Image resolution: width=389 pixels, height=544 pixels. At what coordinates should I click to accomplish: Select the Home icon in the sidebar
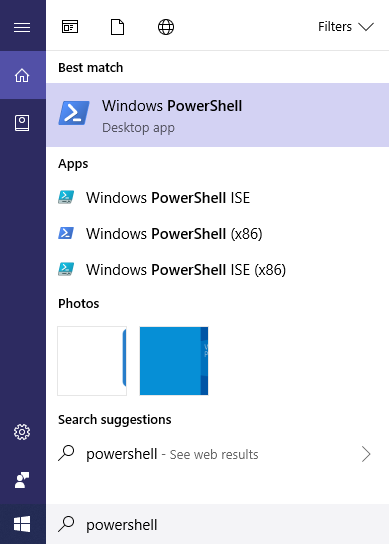click(x=22, y=75)
